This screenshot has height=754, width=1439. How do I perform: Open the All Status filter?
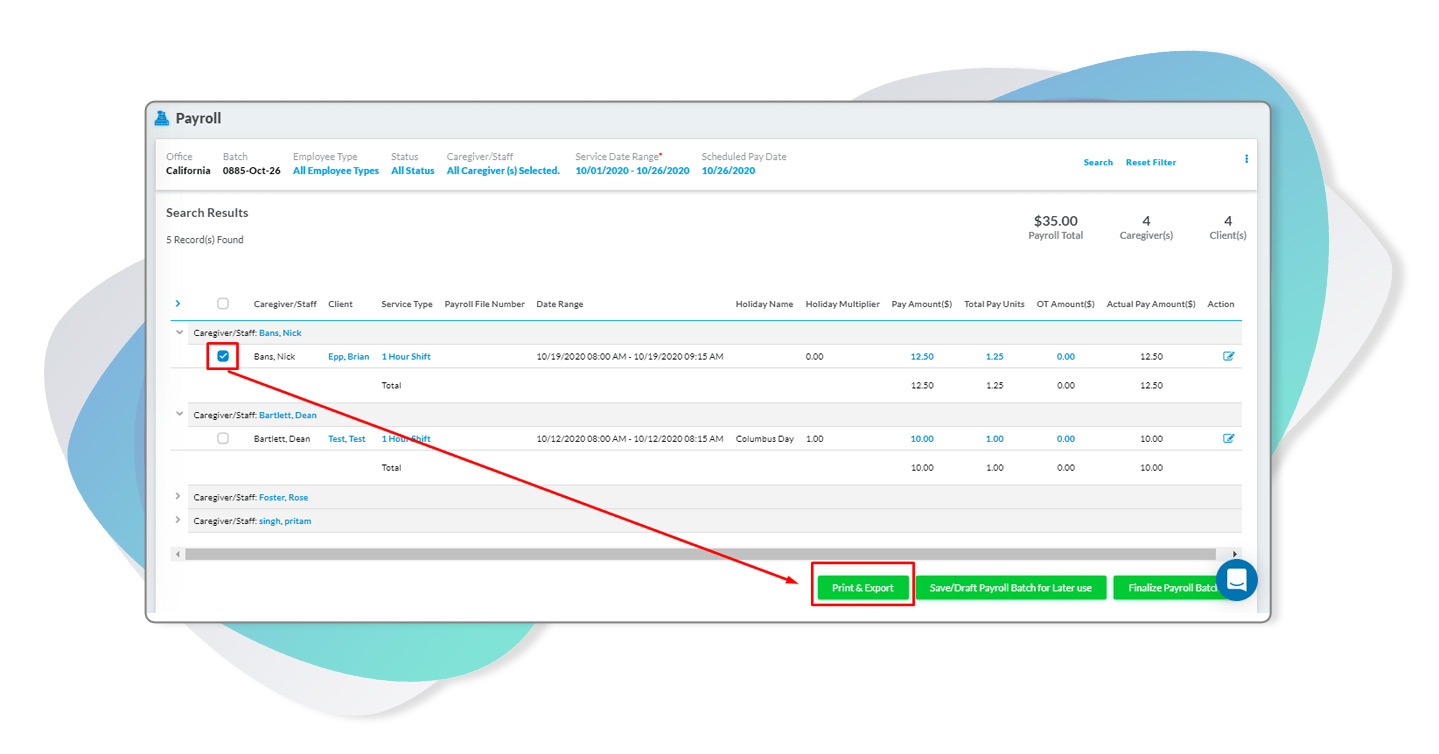tap(412, 171)
